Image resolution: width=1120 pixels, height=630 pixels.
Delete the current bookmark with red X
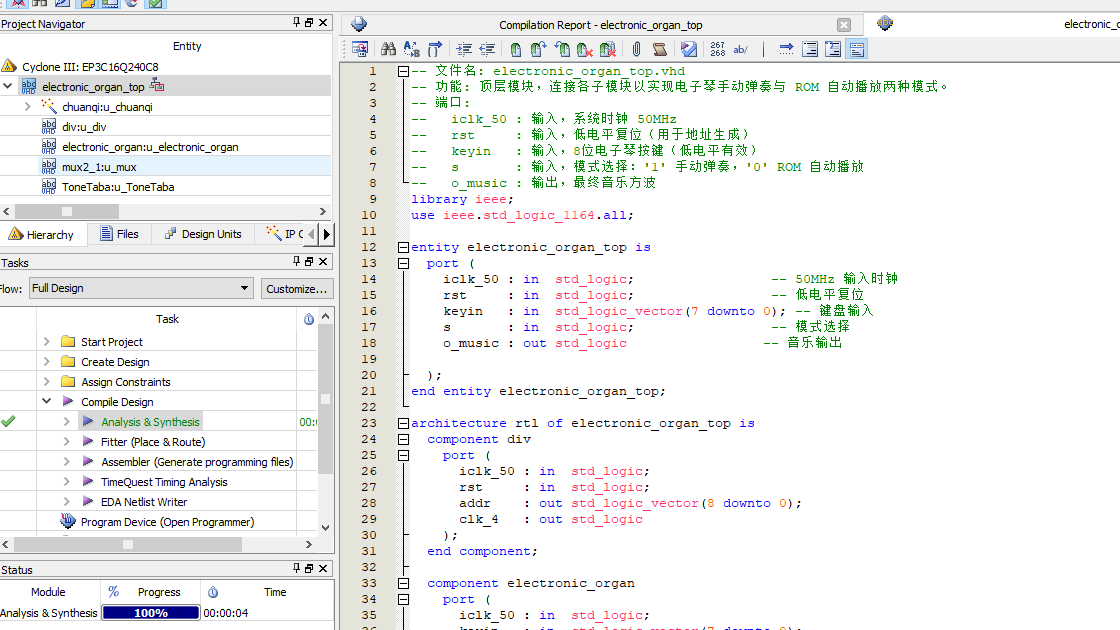[x=585, y=49]
